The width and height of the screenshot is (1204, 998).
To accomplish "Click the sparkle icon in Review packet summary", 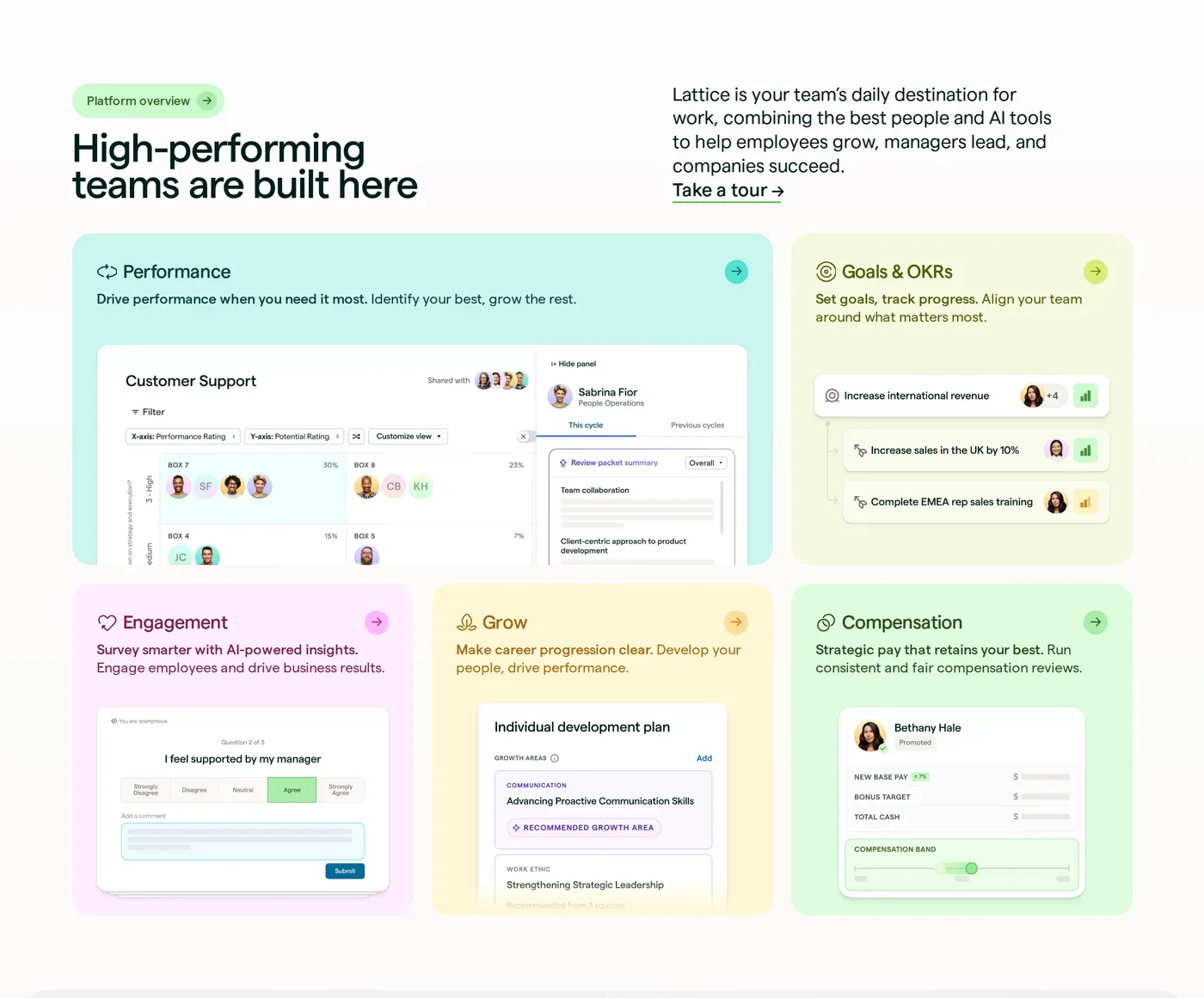I will coord(563,463).
